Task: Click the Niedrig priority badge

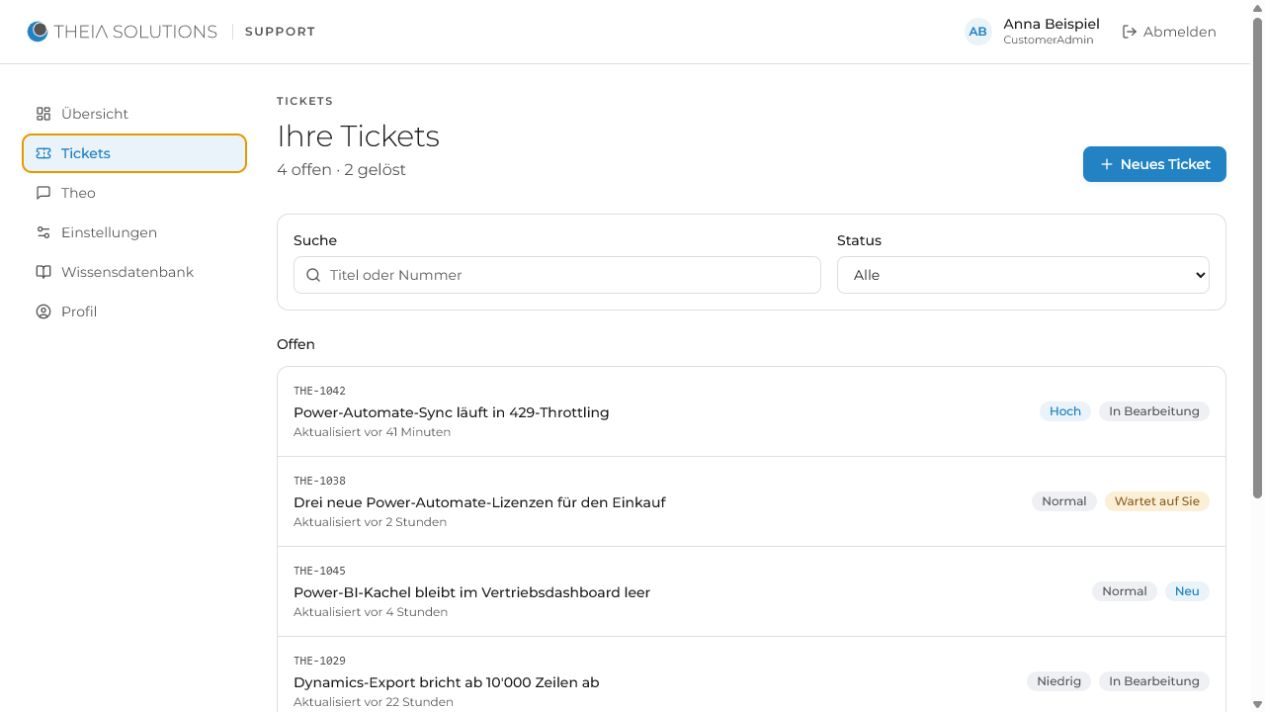Action: (x=1058, y=681)
